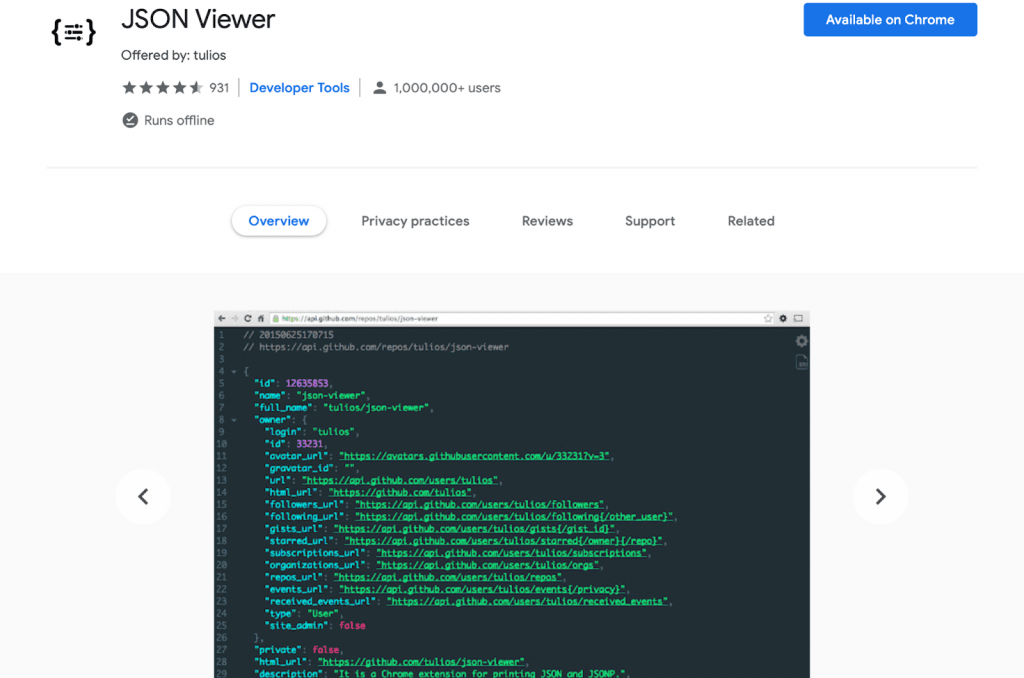
Task: Open the Developer Tools category link
Action: 299,87
